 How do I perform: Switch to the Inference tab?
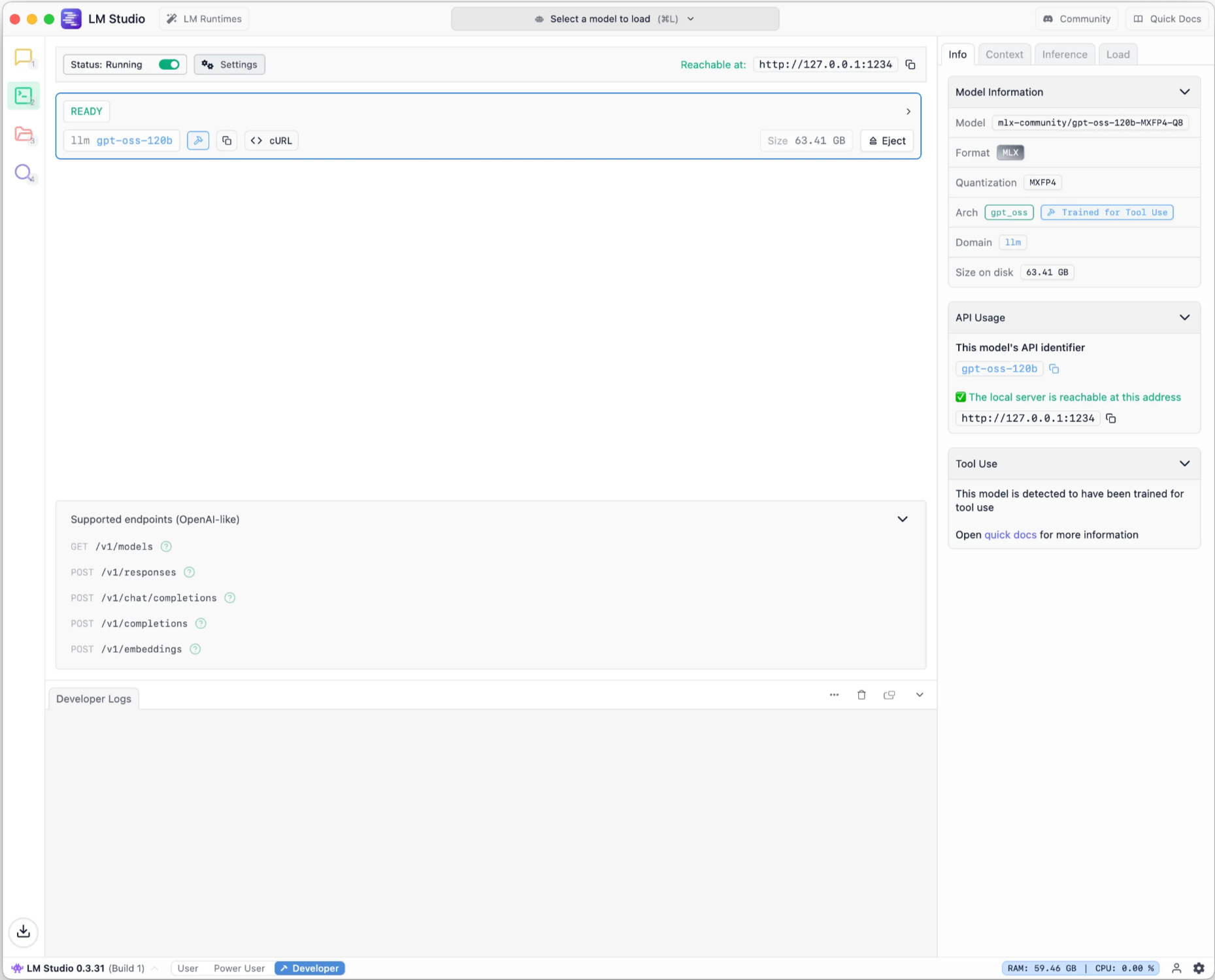(1064, 55)
